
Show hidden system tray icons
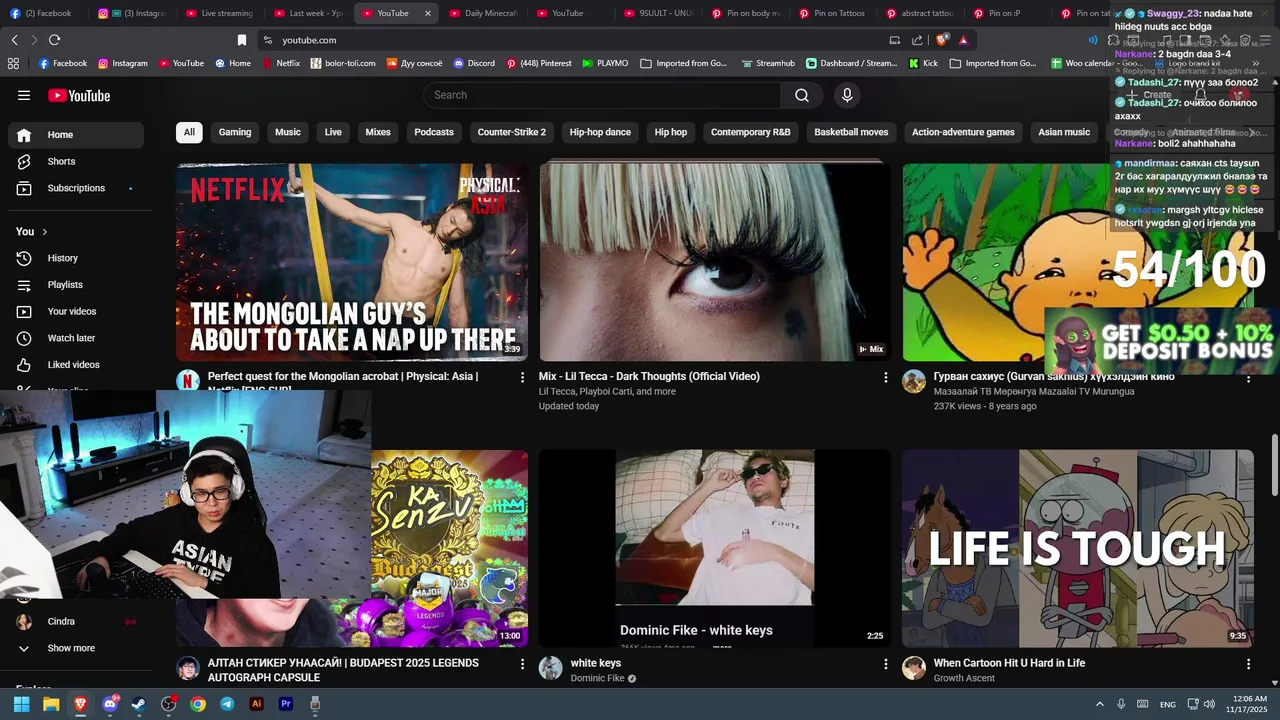[1100, 704]
